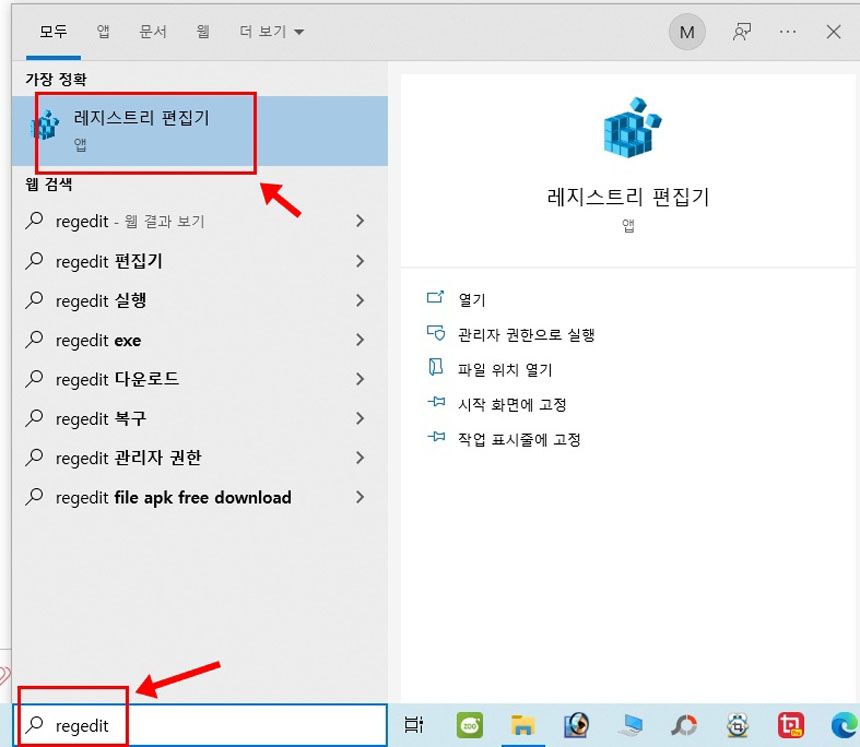Open the penguin capture app on taskbar
This screenshot has height=747, width=860.
738,725
